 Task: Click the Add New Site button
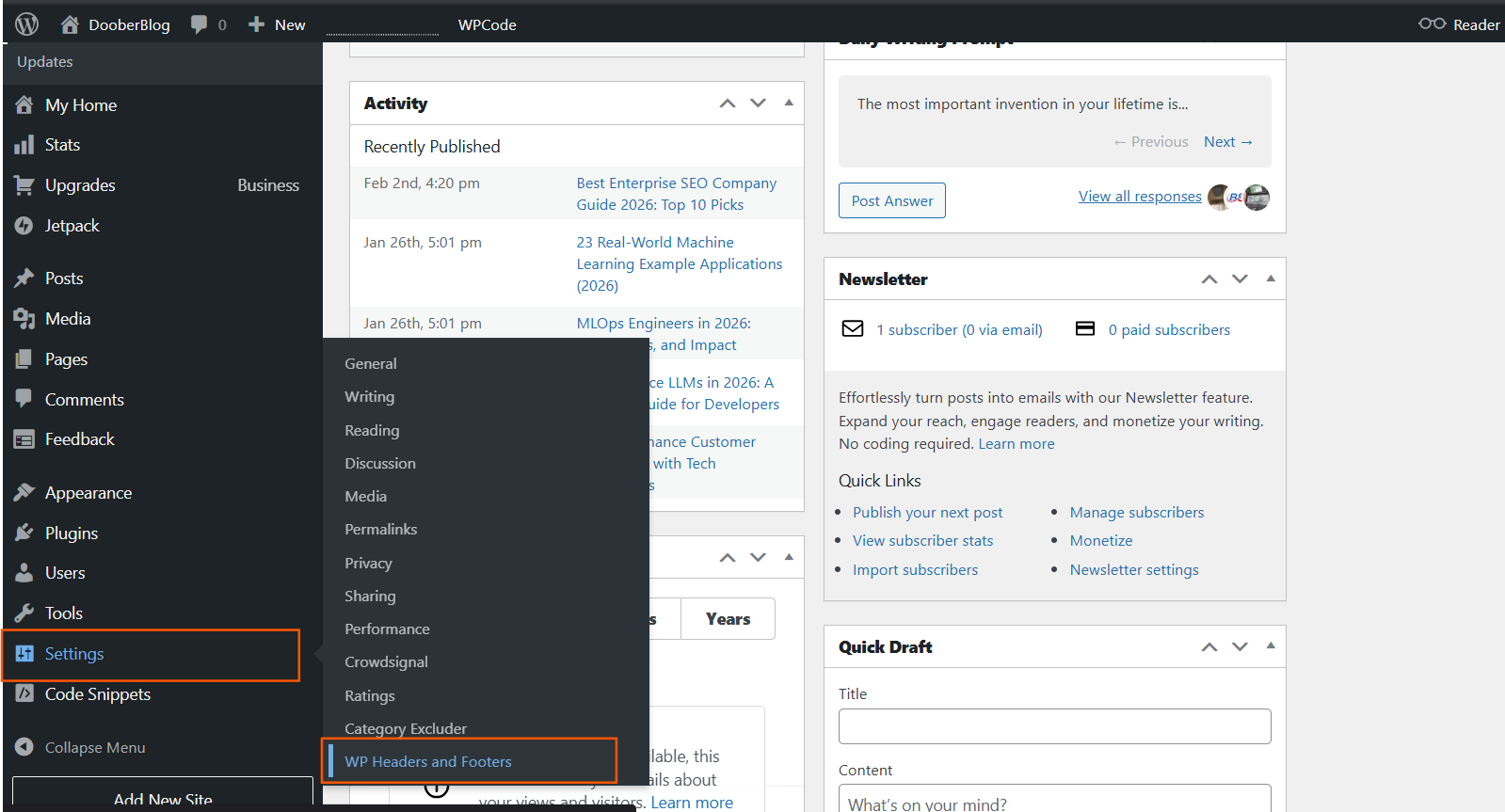(x=163, y=795)
